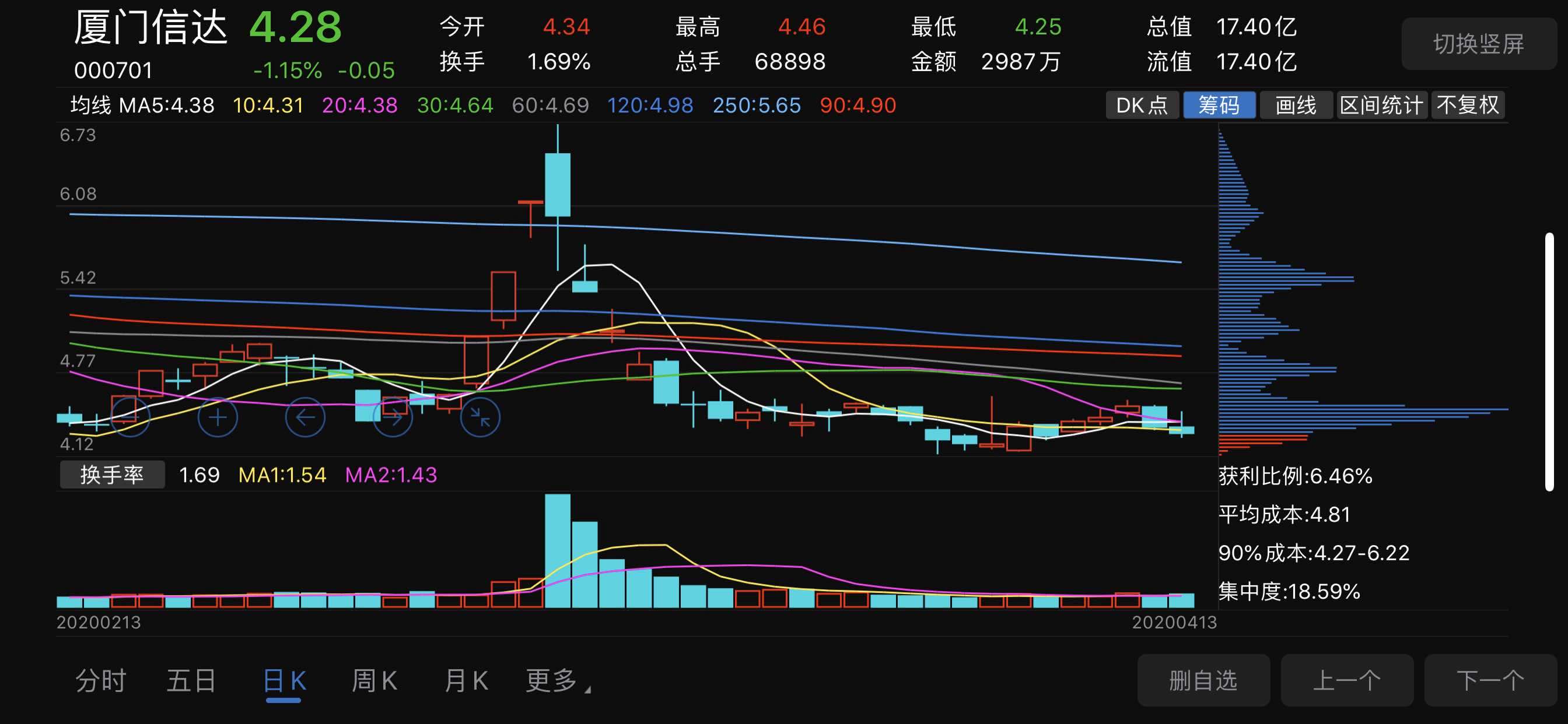Click the blue 120:4.98 average label
Screen dimensions: 1568x724
(650, 106)
